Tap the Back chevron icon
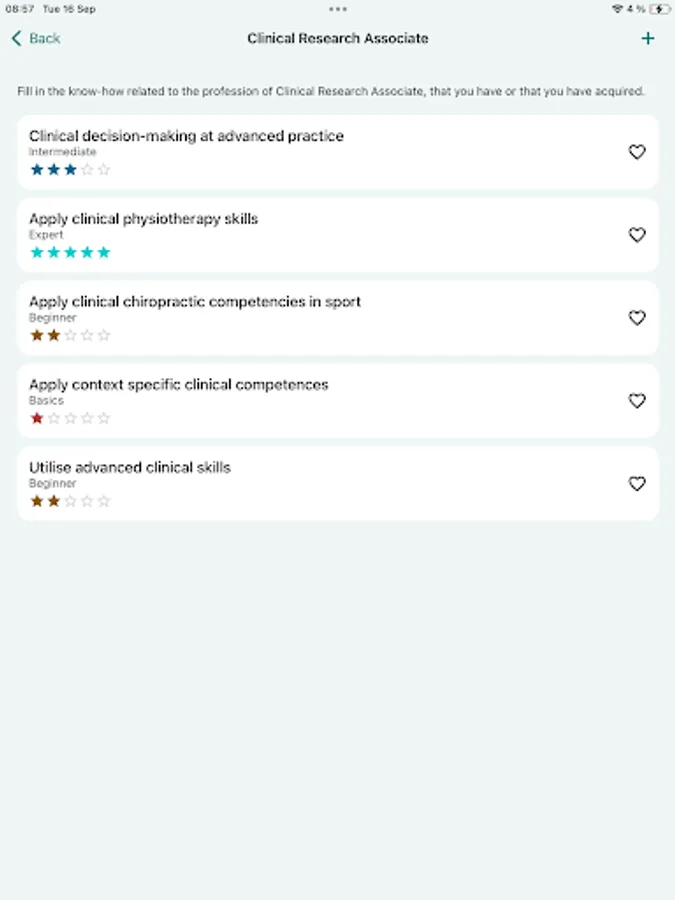This screenshot has width=675, height=900. [x=16, y=37]
